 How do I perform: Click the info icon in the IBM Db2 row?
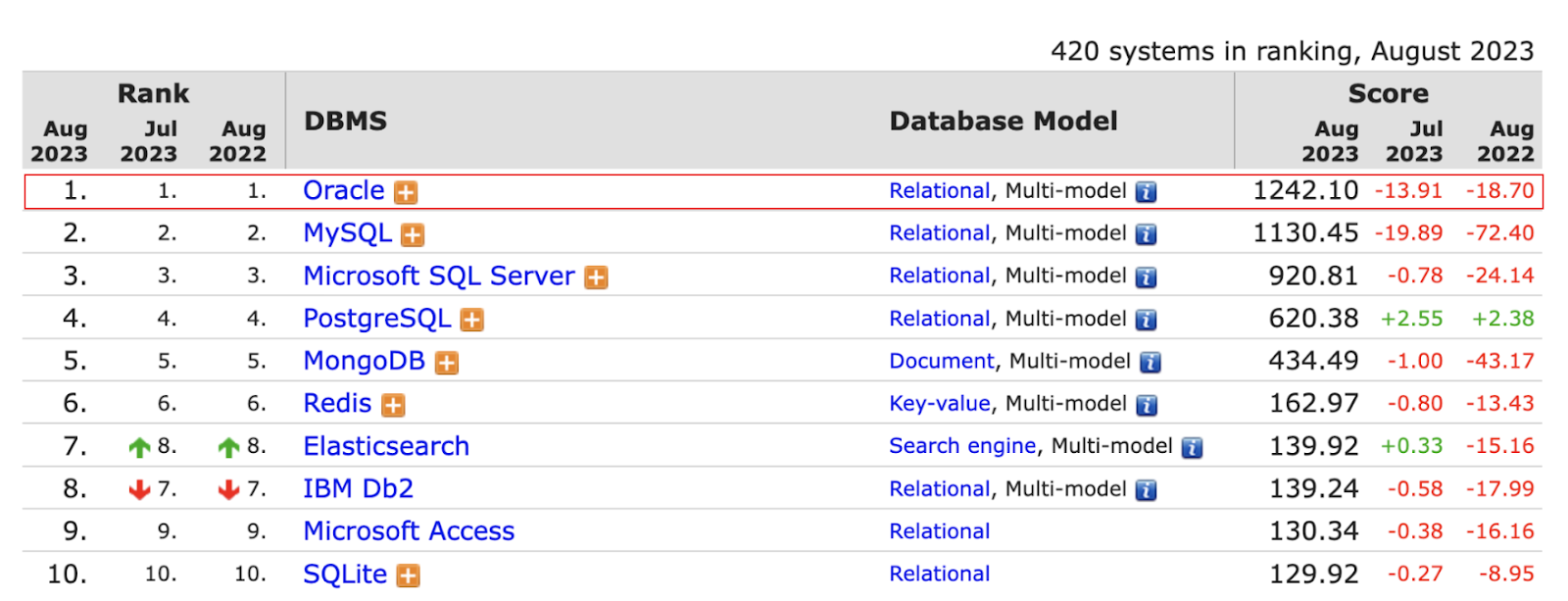tap(1146, 490)
